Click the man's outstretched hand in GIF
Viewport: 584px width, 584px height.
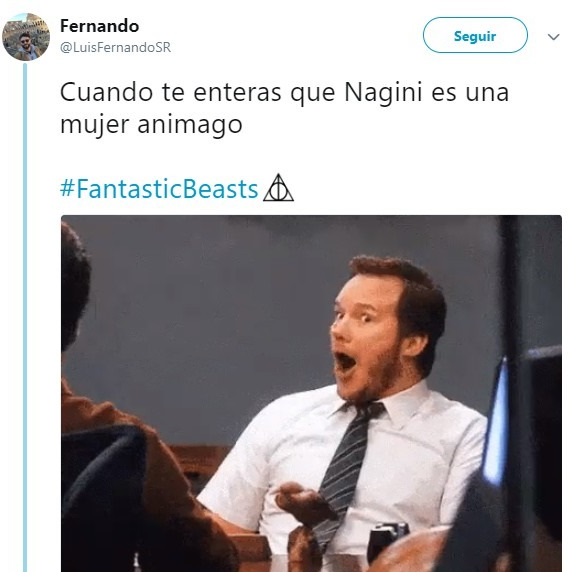pyautogui.click(x=304, y=503)
